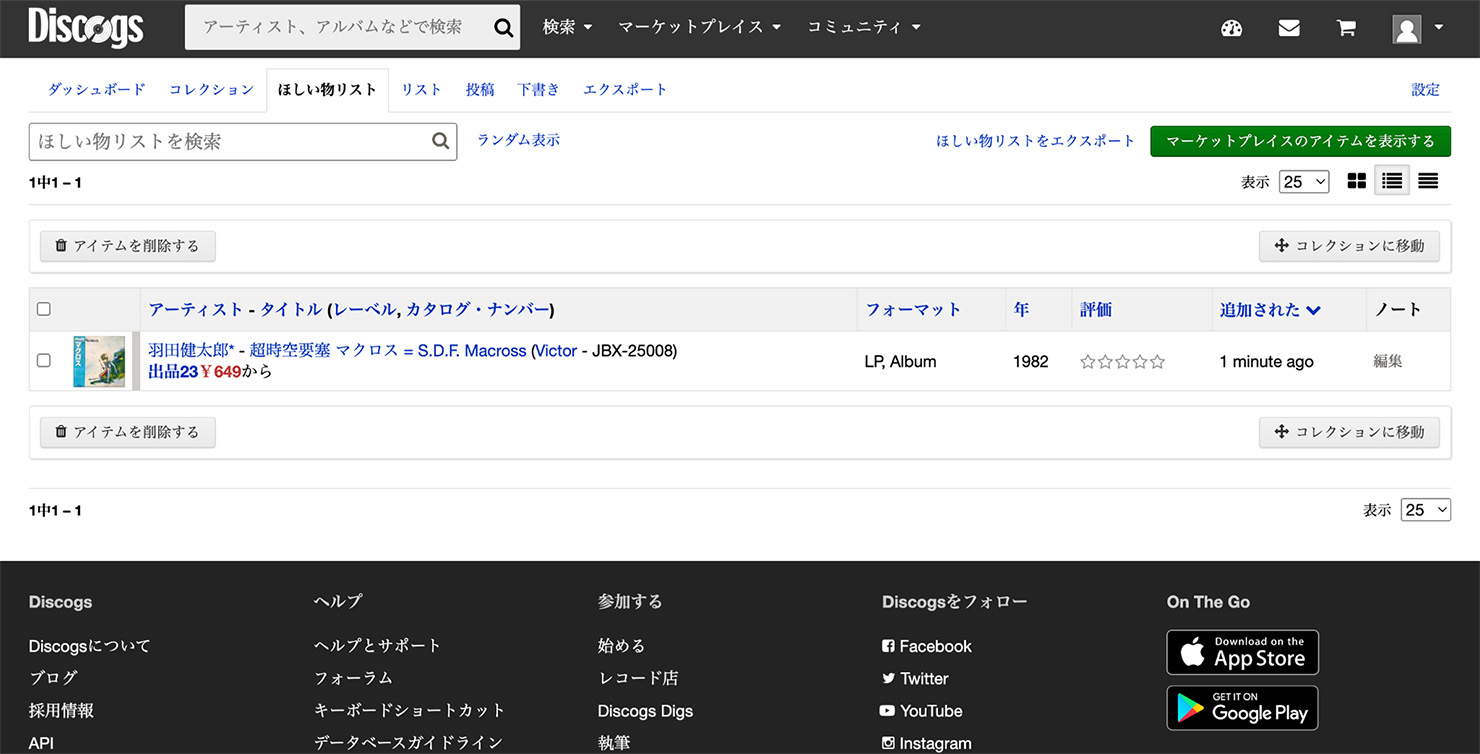Sort by アーティスト column header
Image resolution: width=1480 pixels, height=754 pixels.
click(196, 310)
